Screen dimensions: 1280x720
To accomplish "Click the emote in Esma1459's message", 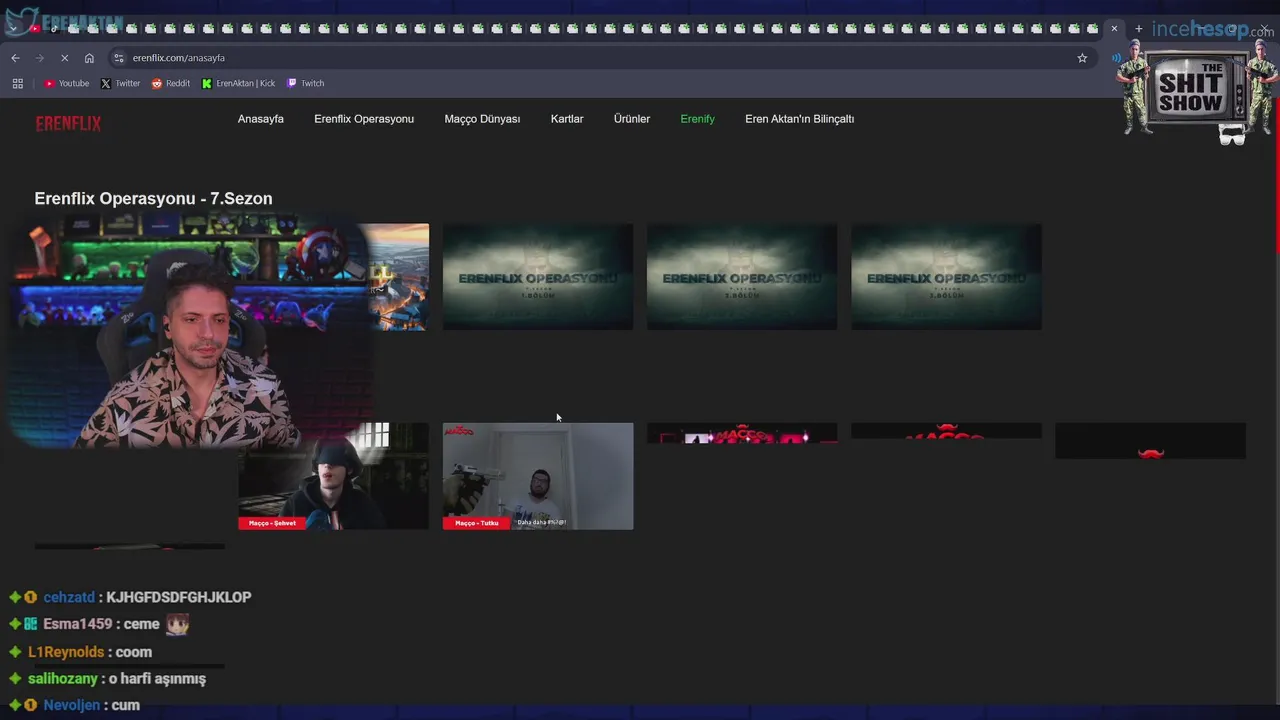I will point(177,625).
